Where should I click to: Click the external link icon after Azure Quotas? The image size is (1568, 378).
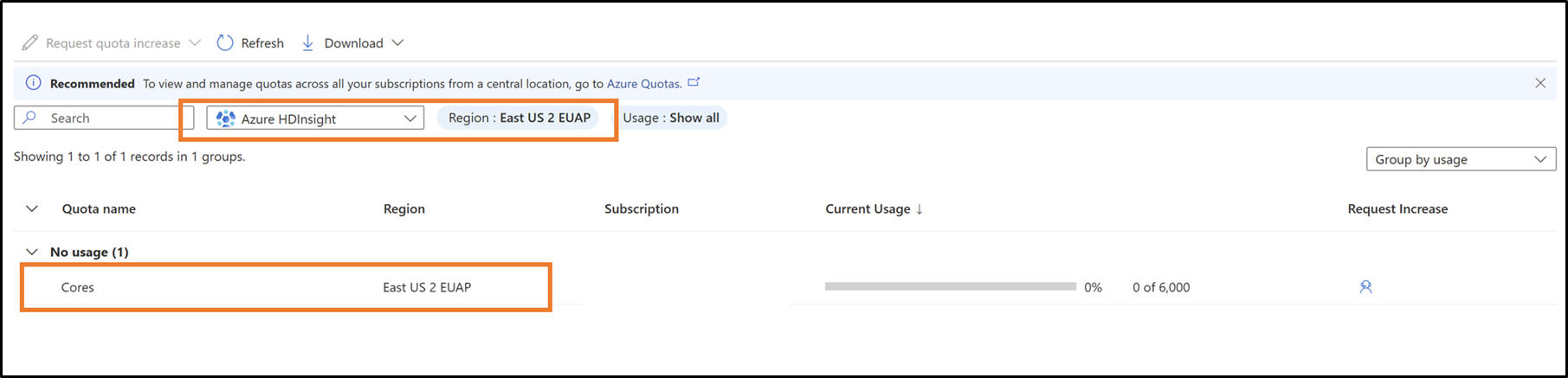(694, 83)
